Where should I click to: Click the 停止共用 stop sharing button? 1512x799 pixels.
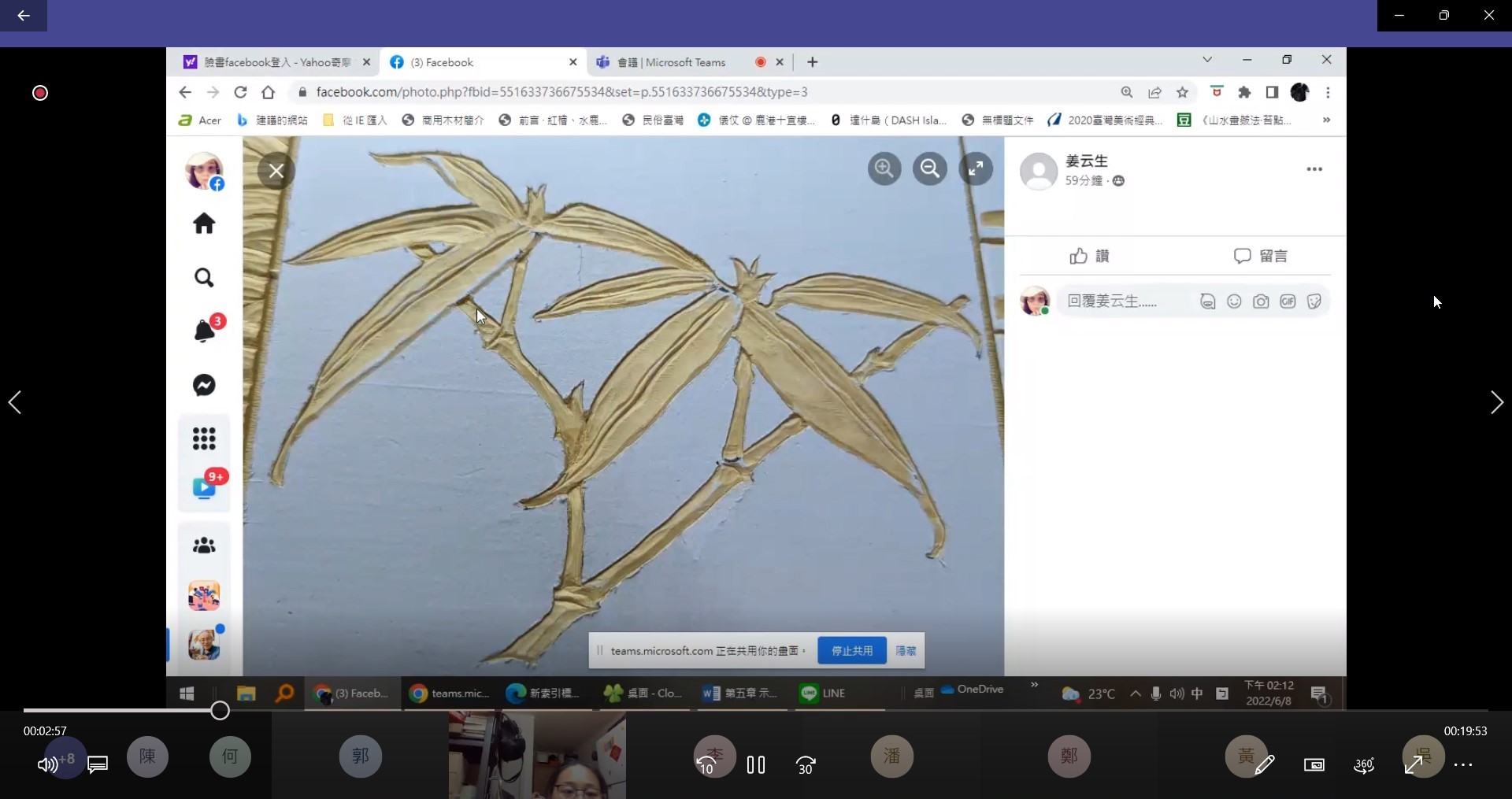click(x=851, y=650)
